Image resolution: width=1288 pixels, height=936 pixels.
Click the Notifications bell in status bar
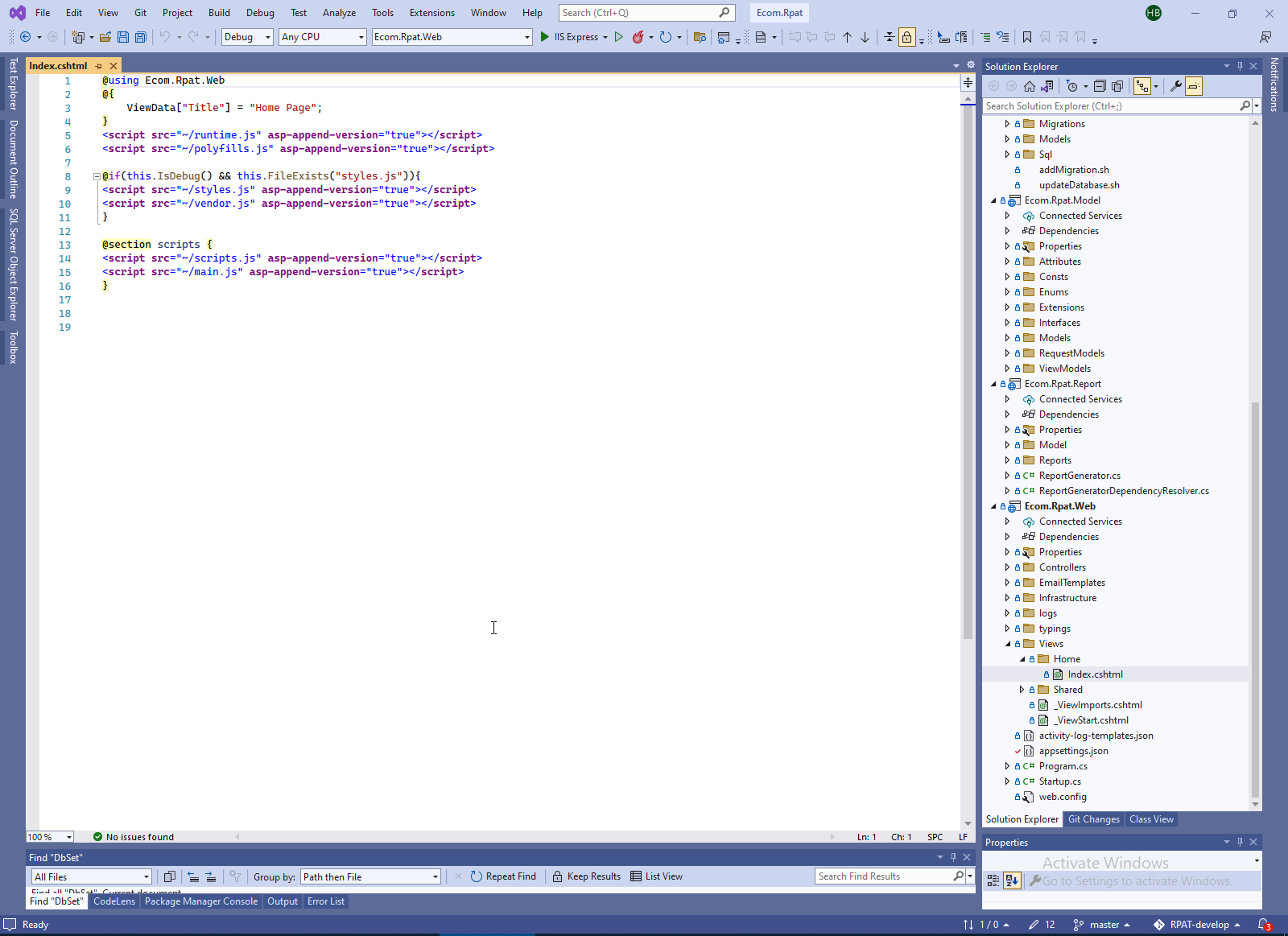(1265, 925)
